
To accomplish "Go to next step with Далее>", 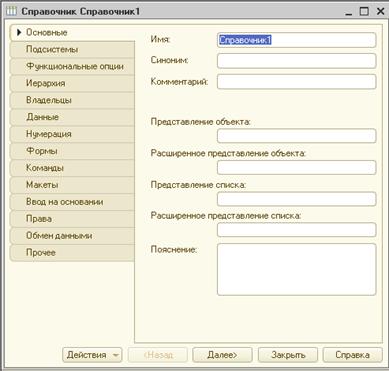I will pos(222,355).
